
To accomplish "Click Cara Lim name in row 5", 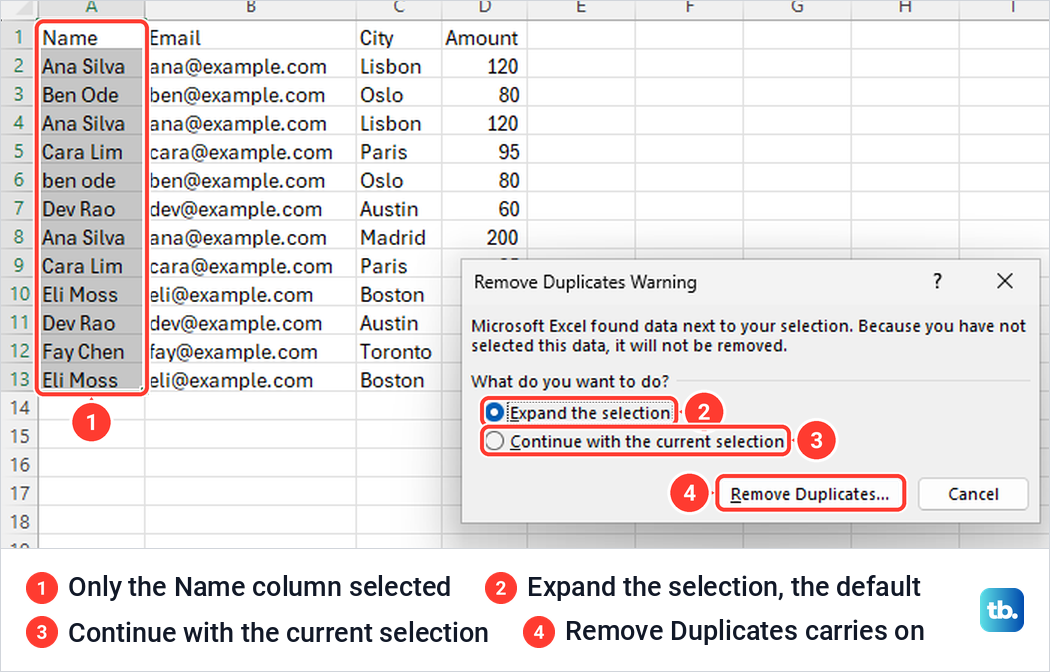I will pos(92,151).
